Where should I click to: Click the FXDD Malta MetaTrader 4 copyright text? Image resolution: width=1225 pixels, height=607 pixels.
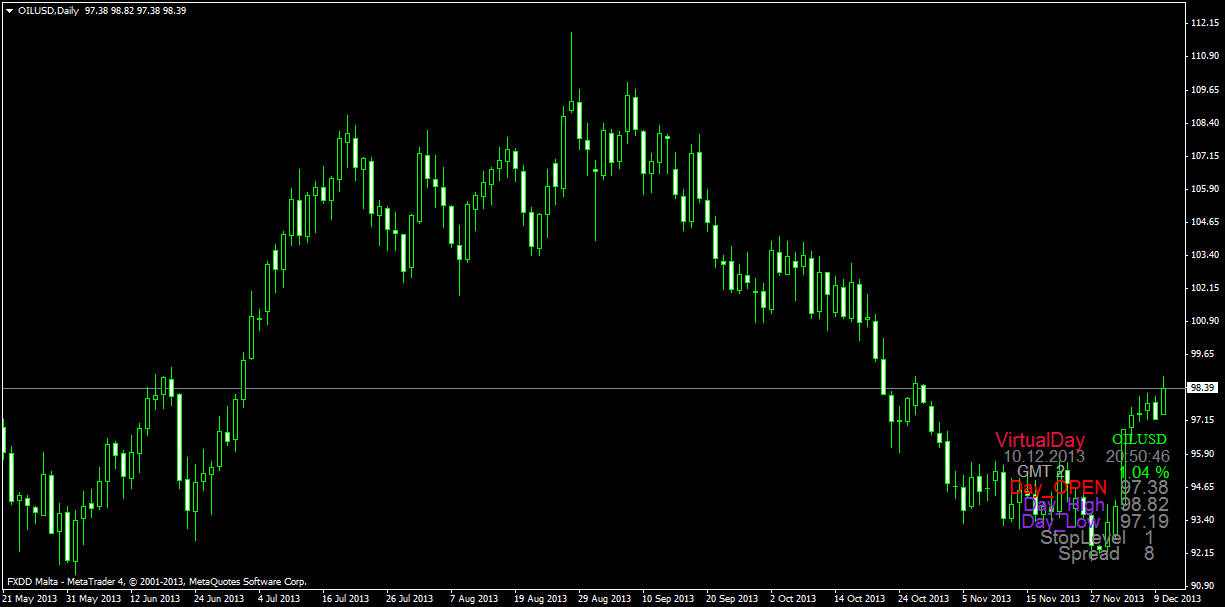157,581
